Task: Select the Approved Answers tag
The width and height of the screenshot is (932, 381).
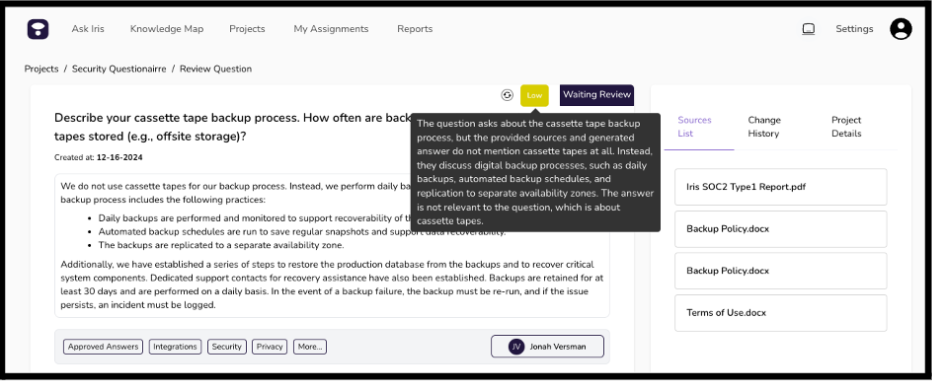Action: (x=103, y=347)
